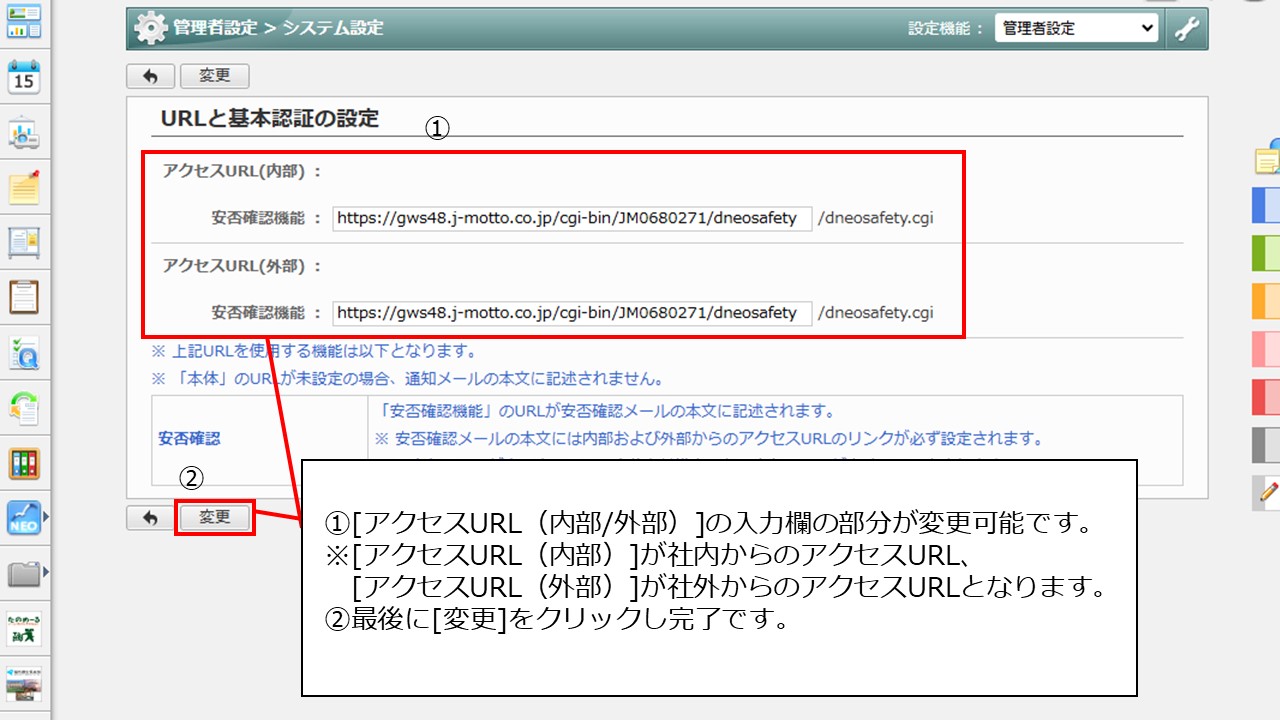Open the presentation board sidebar icon
This screenshot has width=1280, height=720.
(24, 133)
